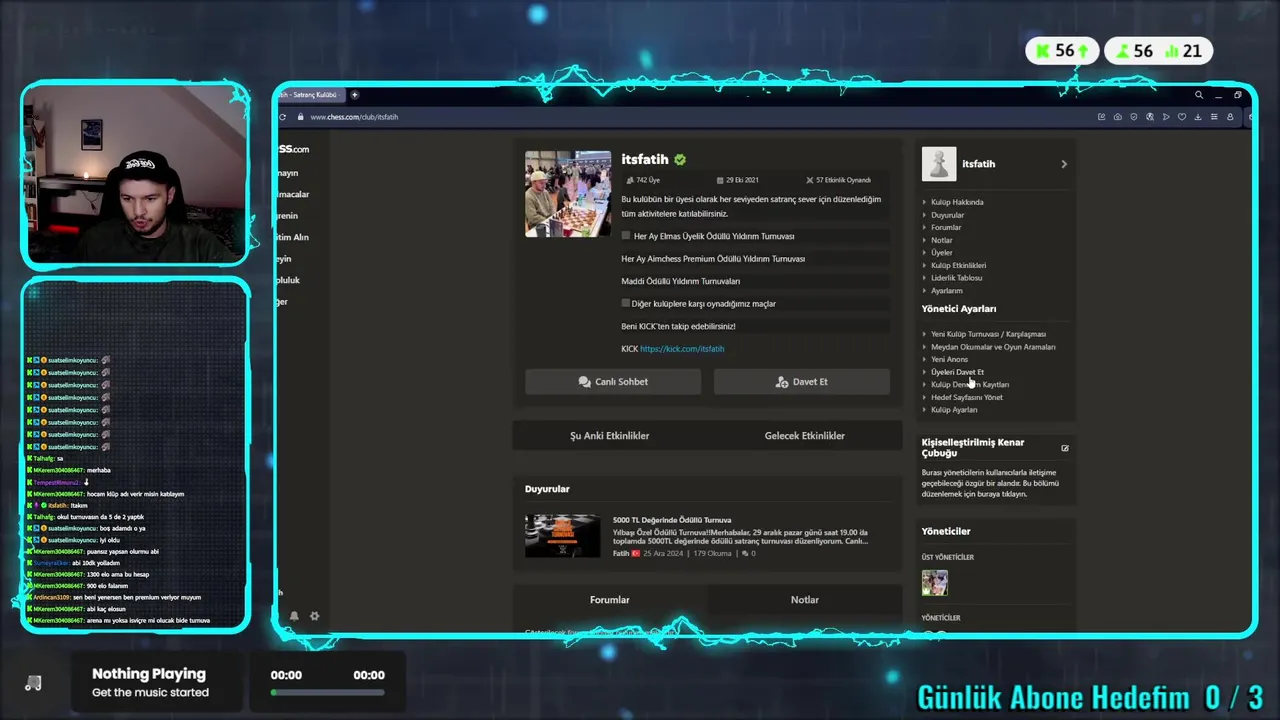
Task: Open settings gear at sidebar bottom
Action: (x=314, y=616)
